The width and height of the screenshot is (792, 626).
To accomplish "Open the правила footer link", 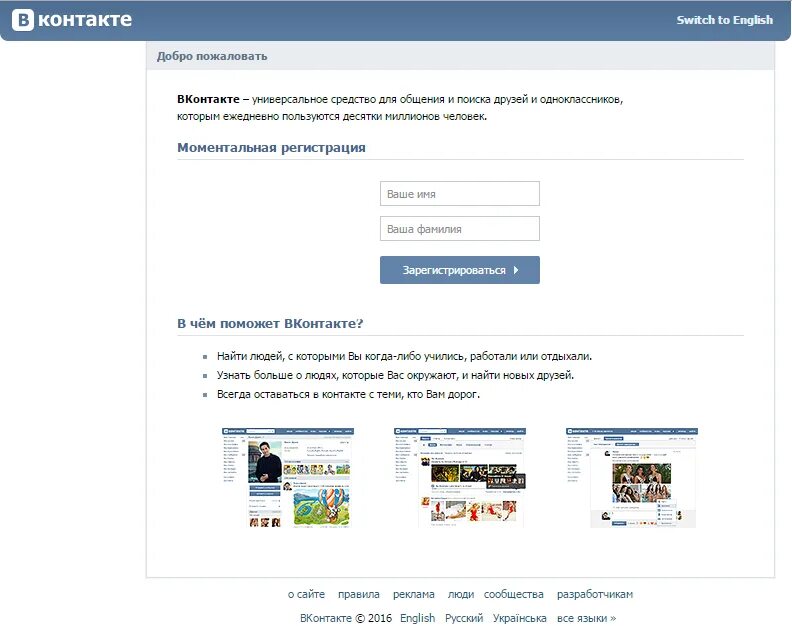I will 359,594.
